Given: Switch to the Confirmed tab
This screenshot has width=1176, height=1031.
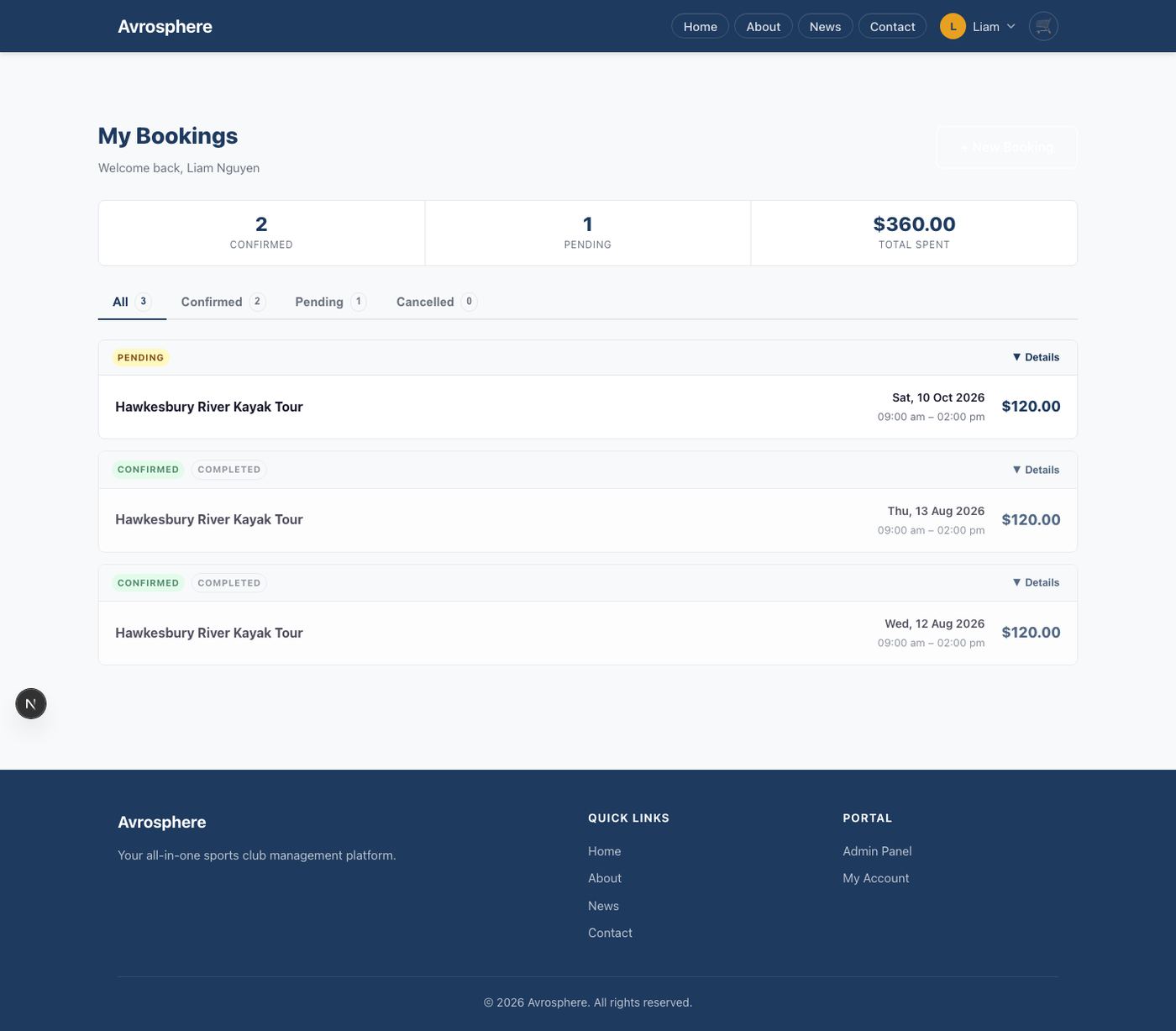Looking at the screenshot, I should click(223, 302).
